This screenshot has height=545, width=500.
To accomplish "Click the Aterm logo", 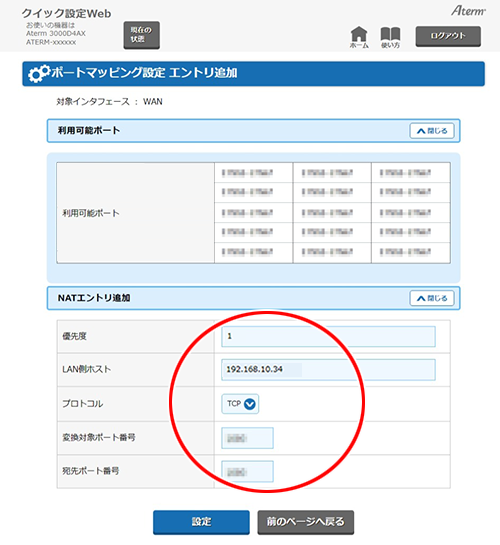I will (x=468, y=11).
